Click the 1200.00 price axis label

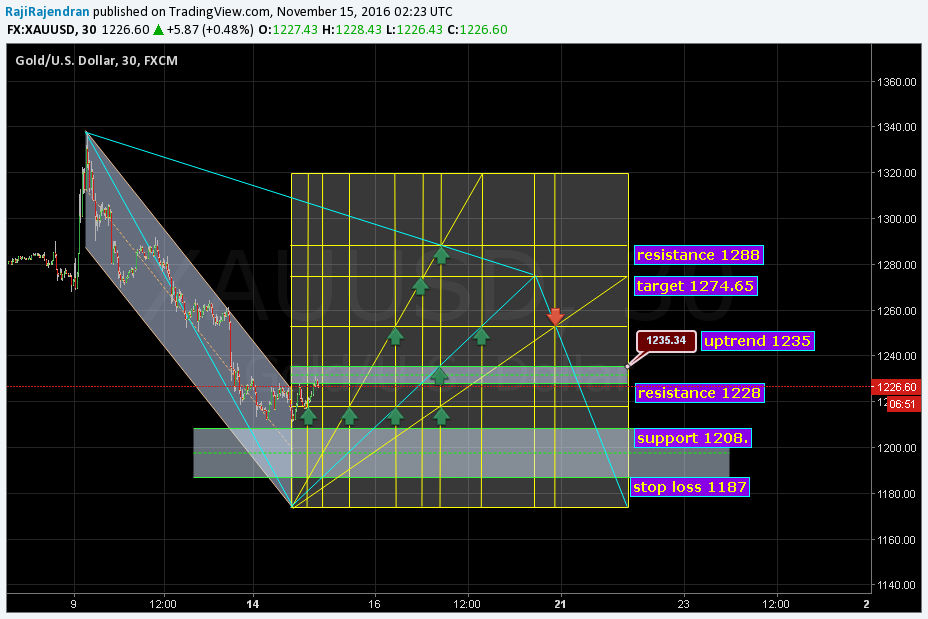[896, 448]
